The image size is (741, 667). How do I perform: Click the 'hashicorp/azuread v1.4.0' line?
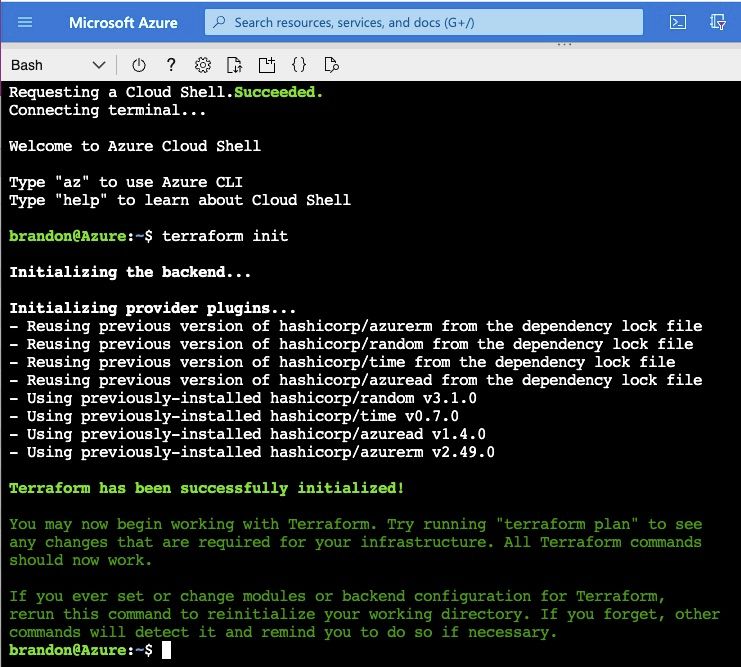(247, 434)
